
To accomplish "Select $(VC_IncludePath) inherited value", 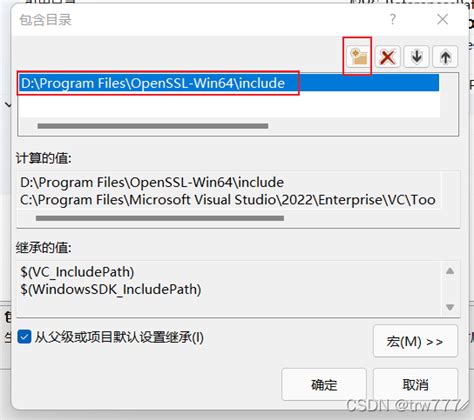I will (x=77, y=272).
